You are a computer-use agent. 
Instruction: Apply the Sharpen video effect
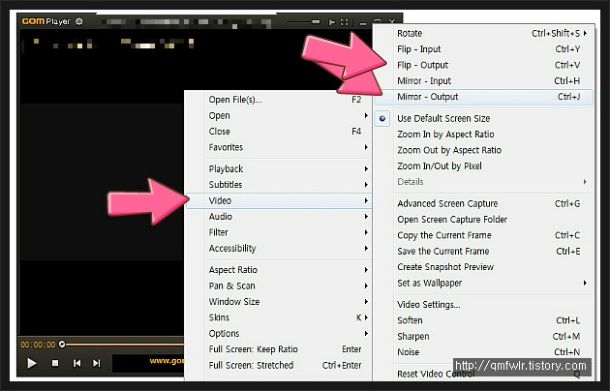[484, 337]
